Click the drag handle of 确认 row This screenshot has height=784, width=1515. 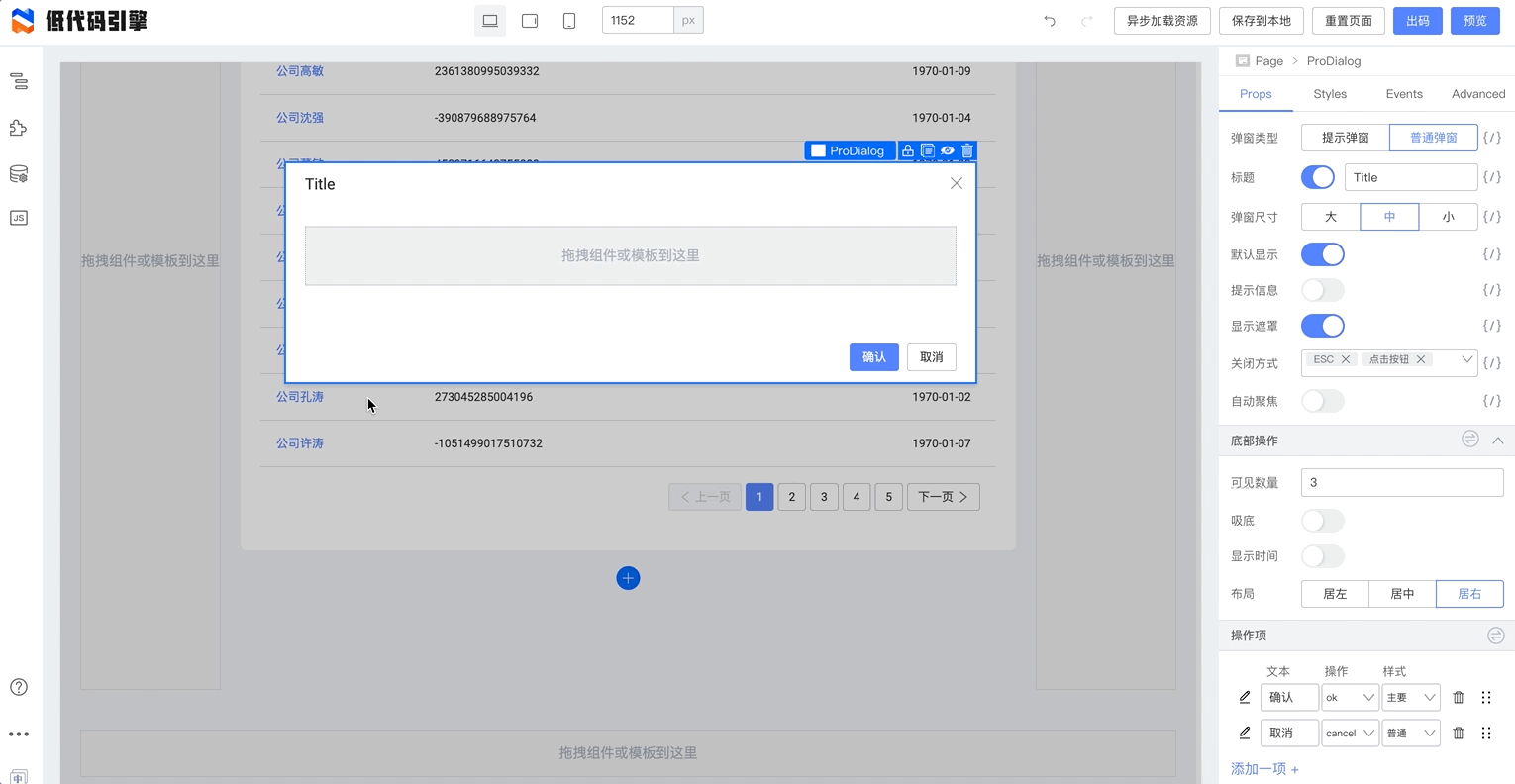tap(1486, 697)
